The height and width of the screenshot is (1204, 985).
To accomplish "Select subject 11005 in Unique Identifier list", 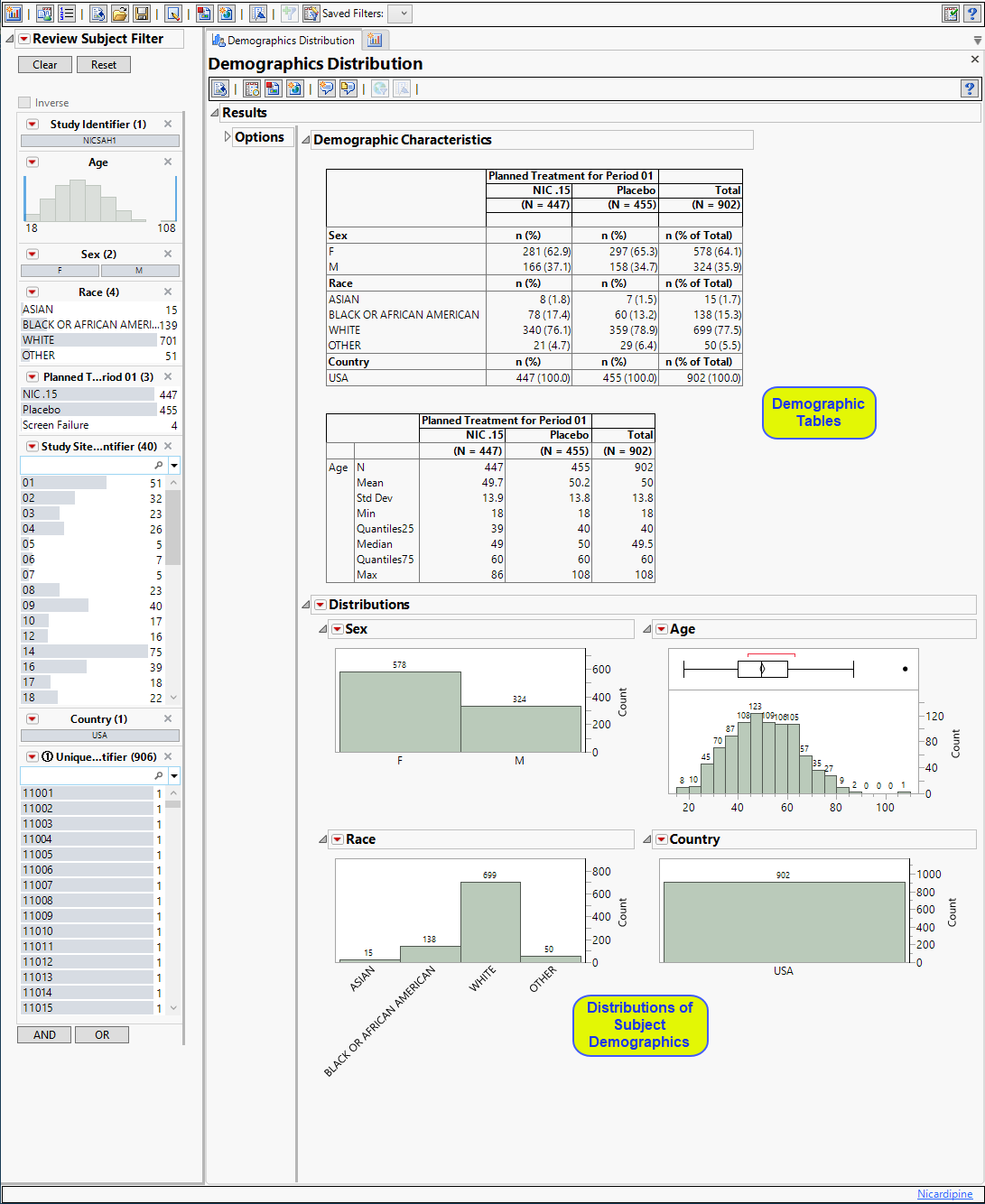I will [x=92, y=855].
